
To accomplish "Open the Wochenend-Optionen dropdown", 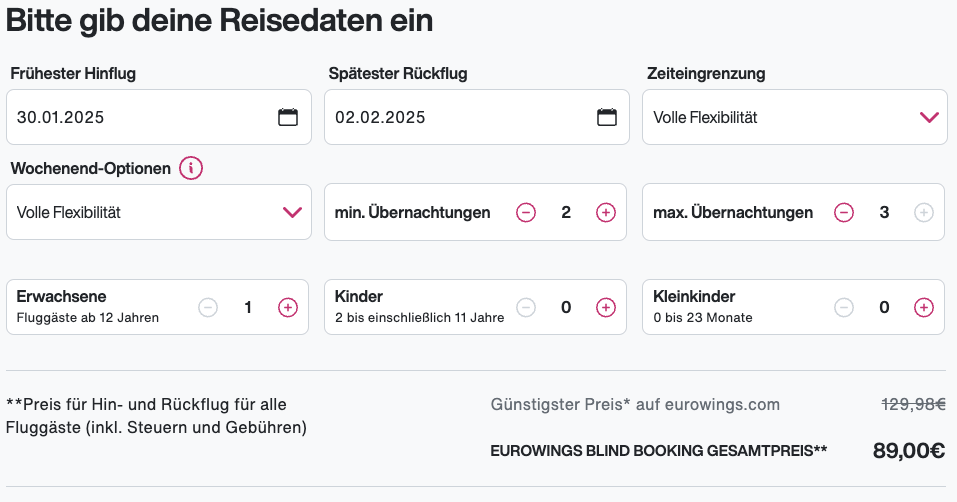I will (x=155, y=212).
